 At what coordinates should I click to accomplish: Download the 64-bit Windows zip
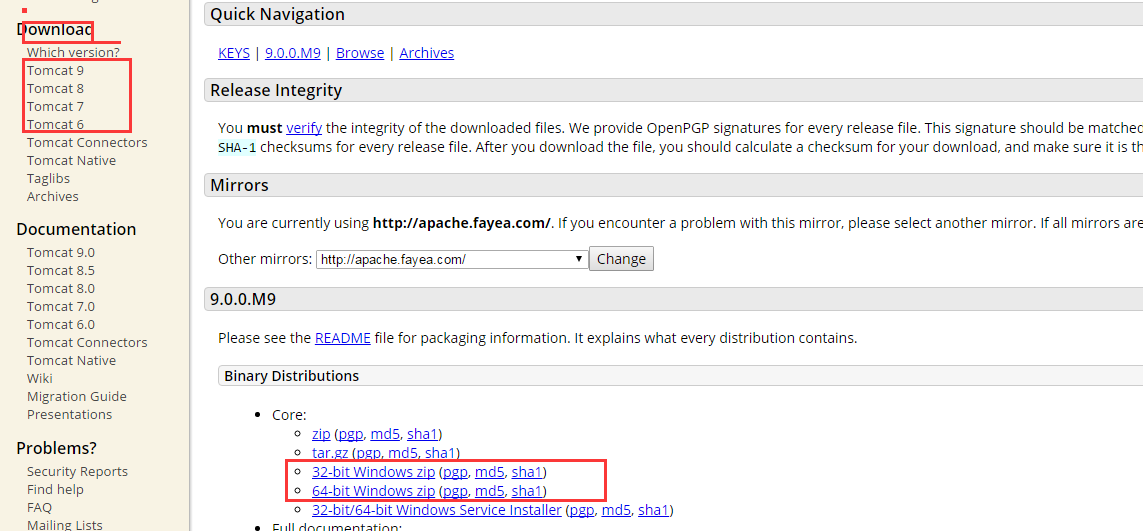[x=373, y=491]
